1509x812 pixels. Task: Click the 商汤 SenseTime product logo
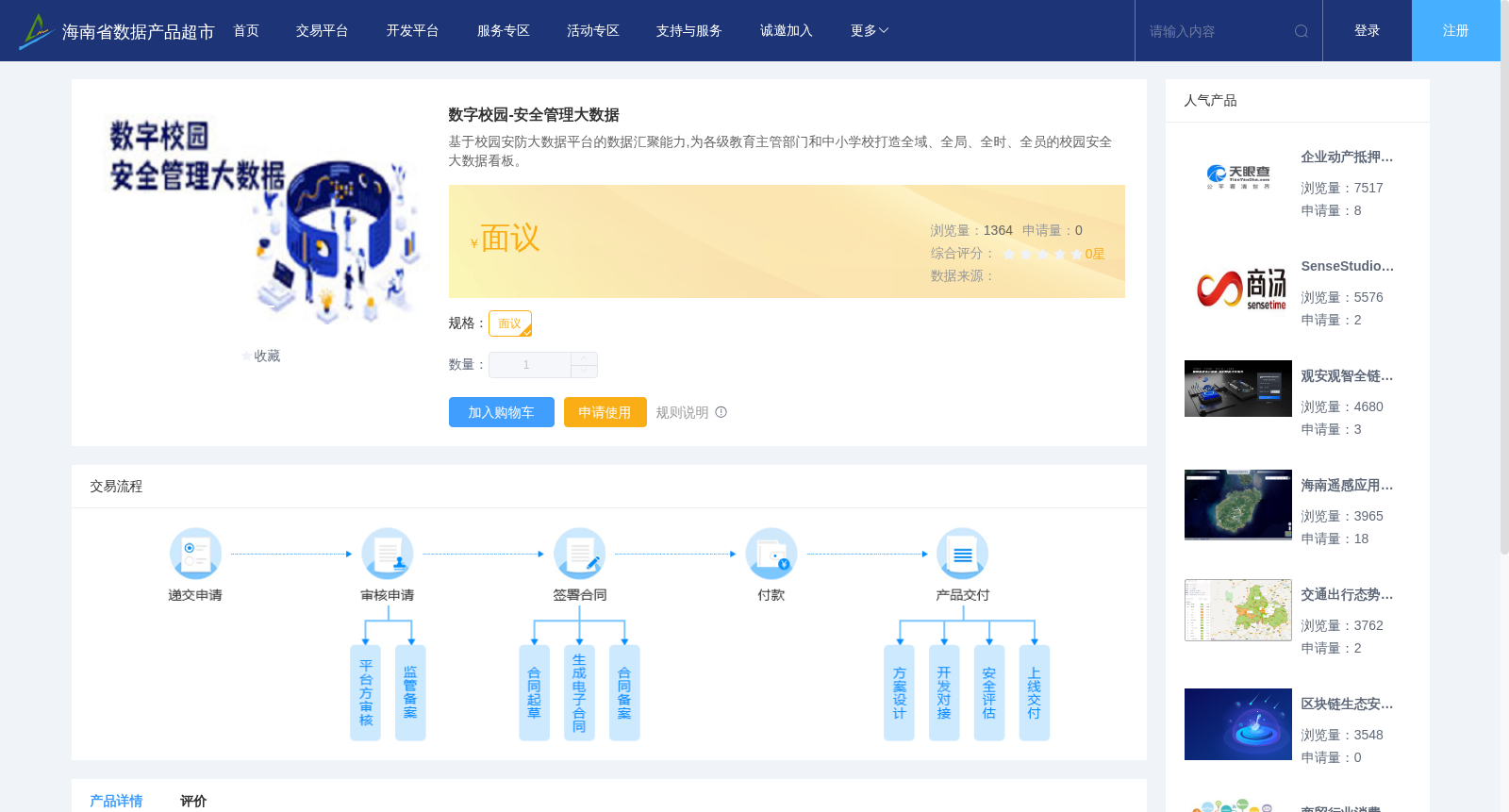click(1238, 287)
